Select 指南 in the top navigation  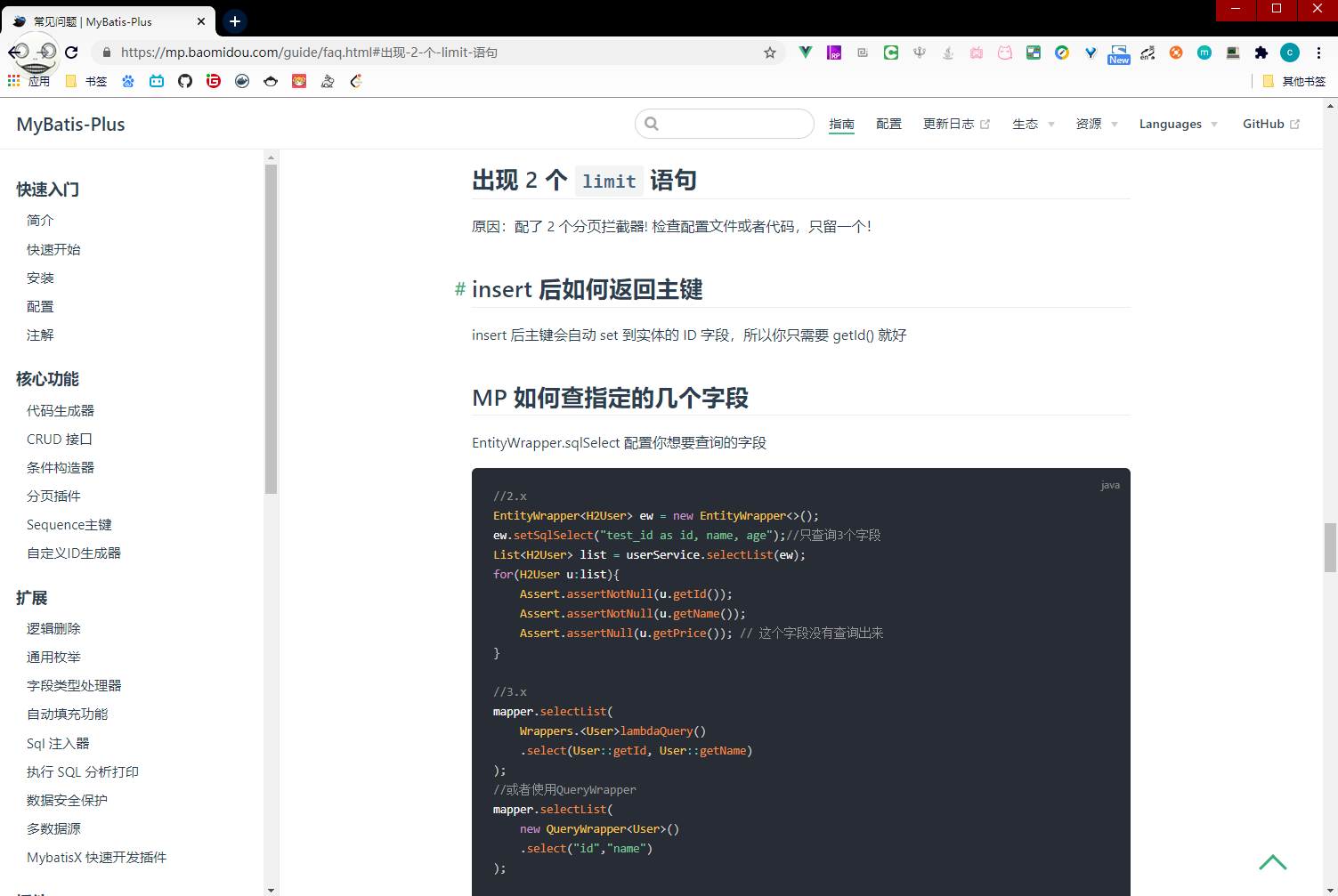[841, 125]
